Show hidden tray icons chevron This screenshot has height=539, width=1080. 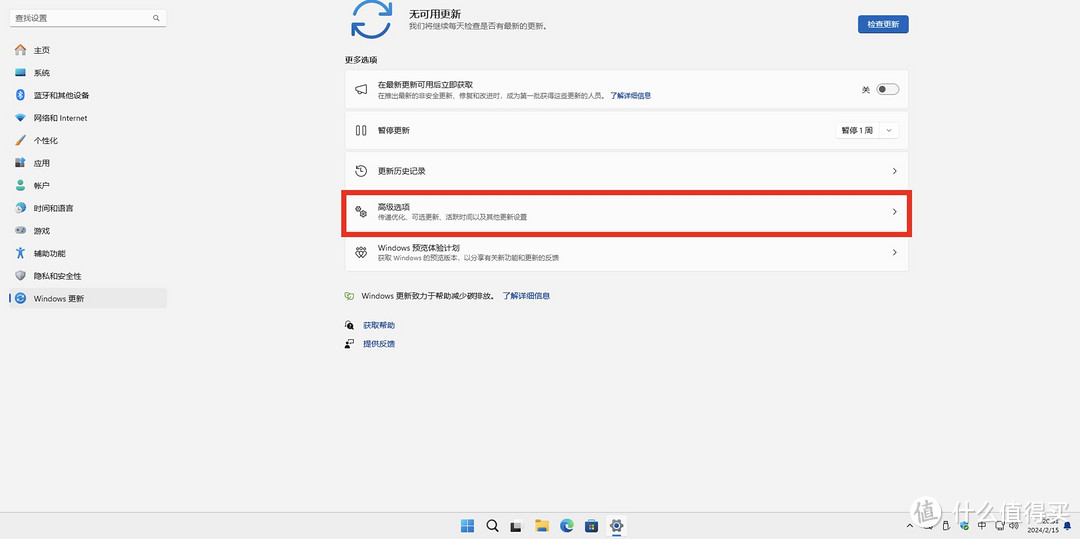(909, 527)
